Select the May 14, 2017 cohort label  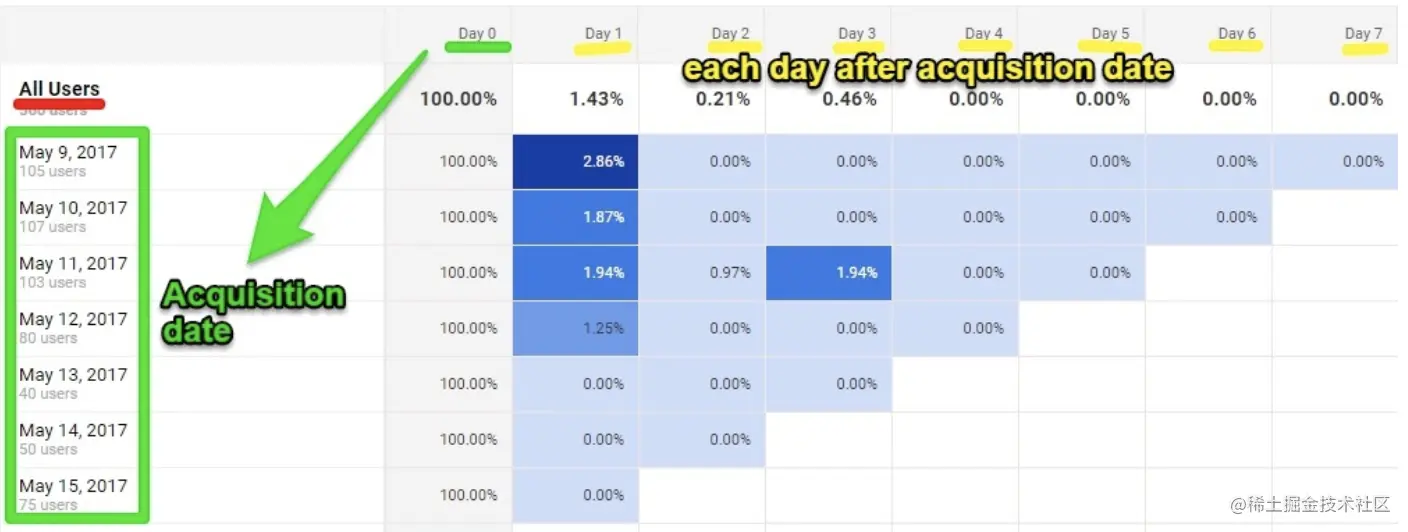click(73, 430)
